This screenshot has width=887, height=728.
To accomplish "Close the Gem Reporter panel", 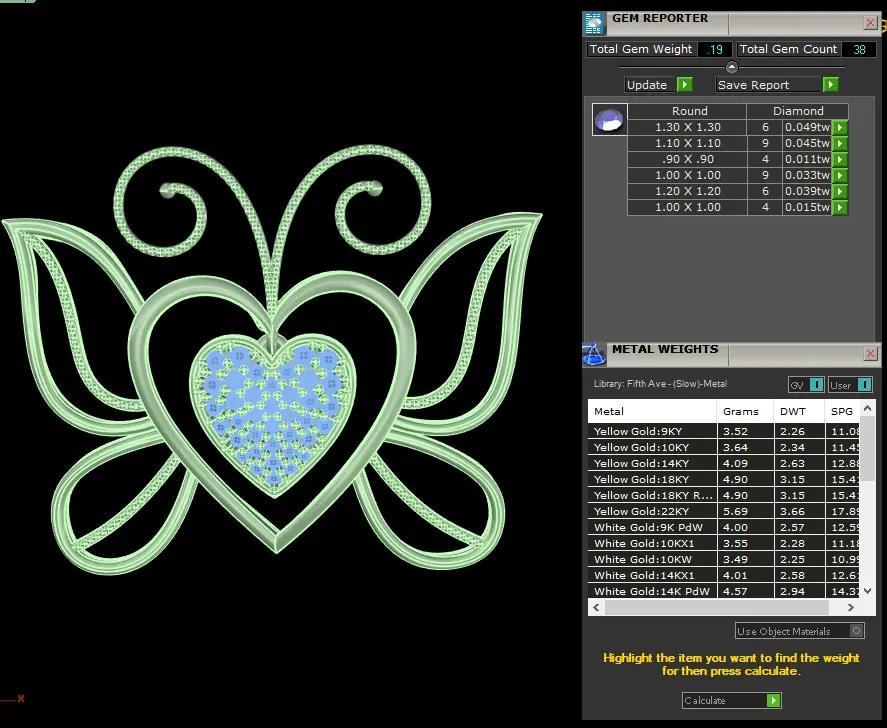I will (870, 23).
